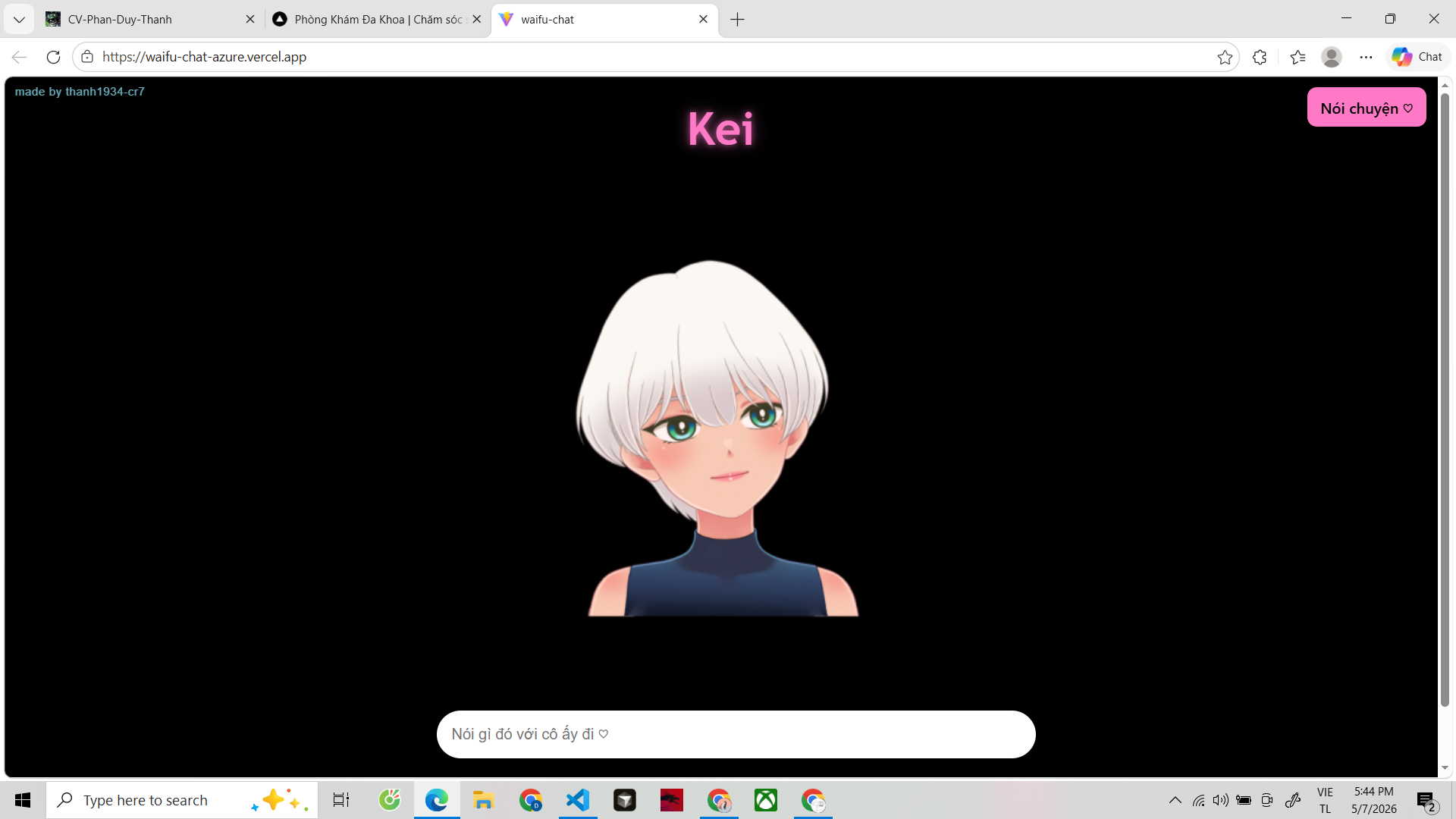Focus the chat message input field
Image resolution: width=1456 pixels, height=819 pixels.
[736, 734]
